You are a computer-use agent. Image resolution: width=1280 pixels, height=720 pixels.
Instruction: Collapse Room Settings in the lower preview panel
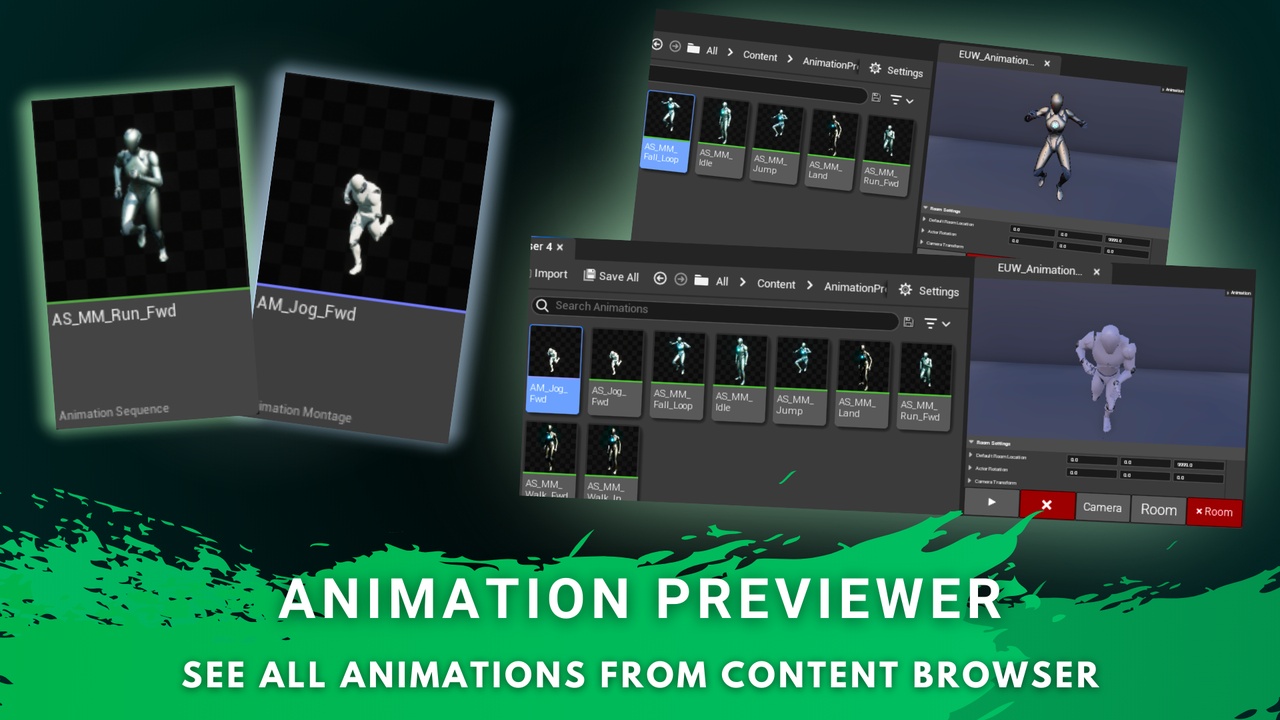[x=971, y=442]
